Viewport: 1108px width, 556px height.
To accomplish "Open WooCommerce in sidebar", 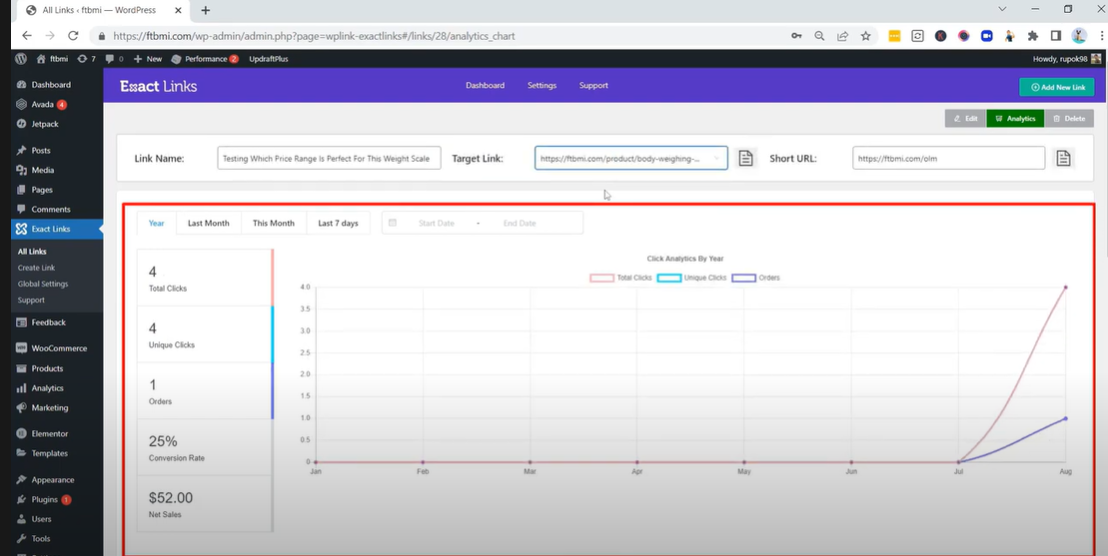I will [57, 348].
